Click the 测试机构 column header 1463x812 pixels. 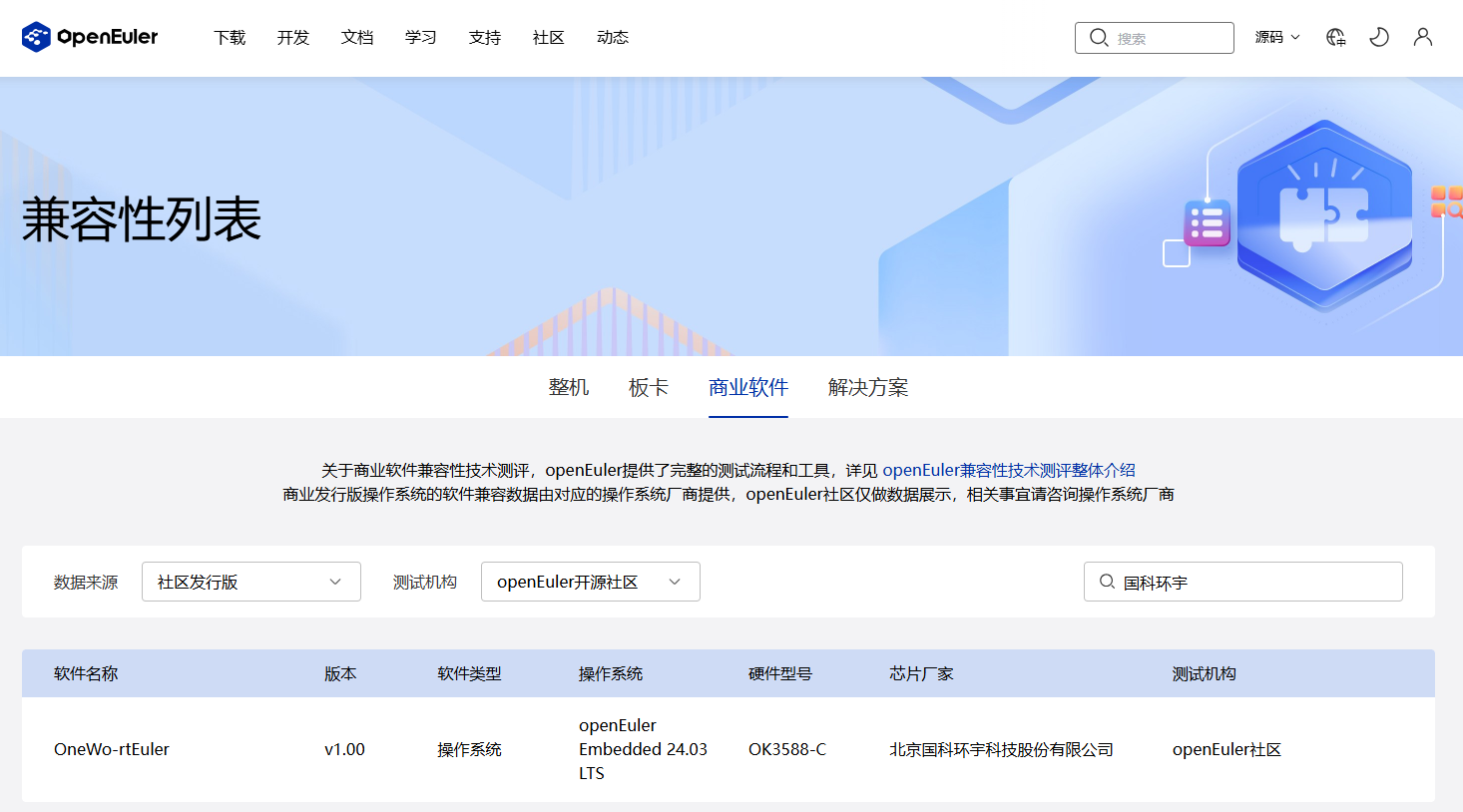coord(1205,673)
